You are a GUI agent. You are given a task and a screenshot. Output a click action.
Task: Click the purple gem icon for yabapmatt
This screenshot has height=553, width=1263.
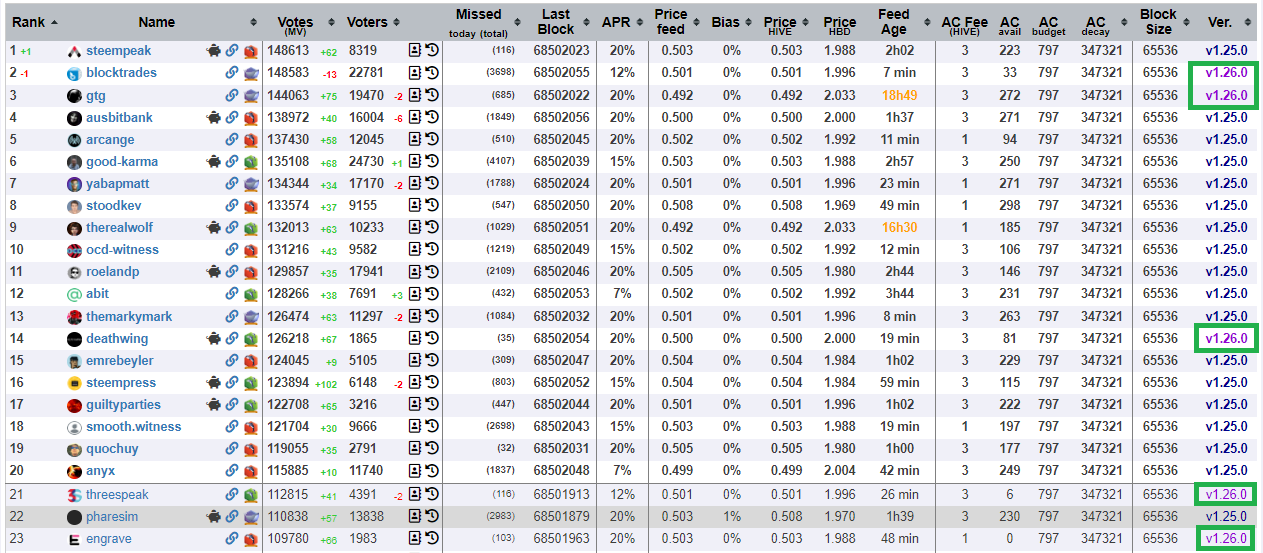(x=251, y=183)
